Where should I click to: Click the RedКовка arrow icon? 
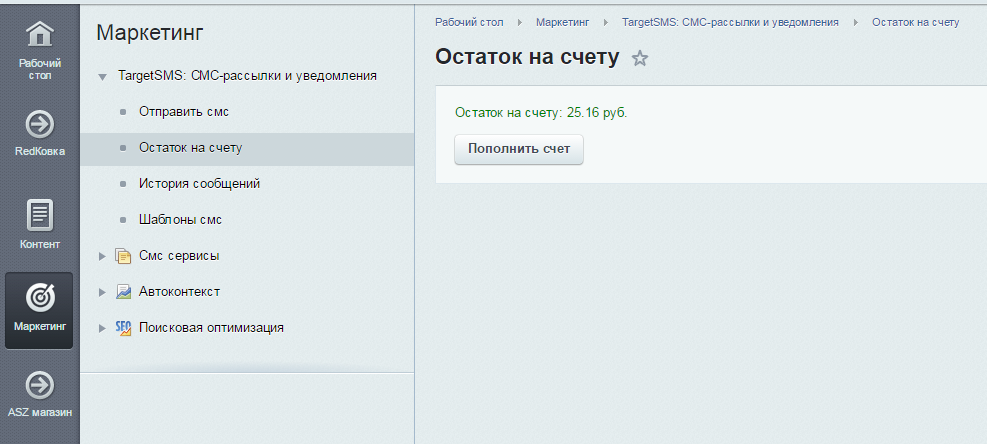pos(39,124)
